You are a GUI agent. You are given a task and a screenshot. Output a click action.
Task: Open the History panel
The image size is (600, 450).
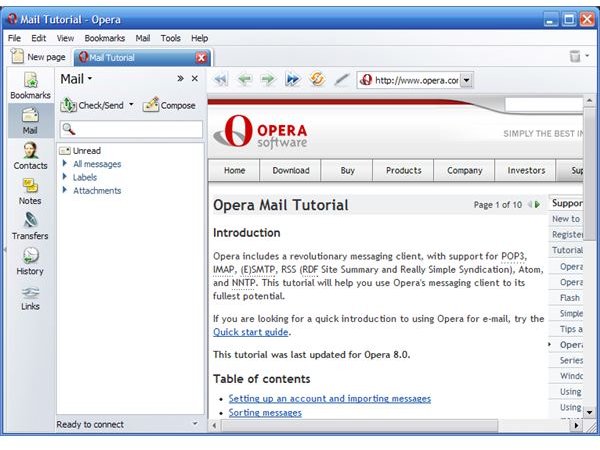30,261
